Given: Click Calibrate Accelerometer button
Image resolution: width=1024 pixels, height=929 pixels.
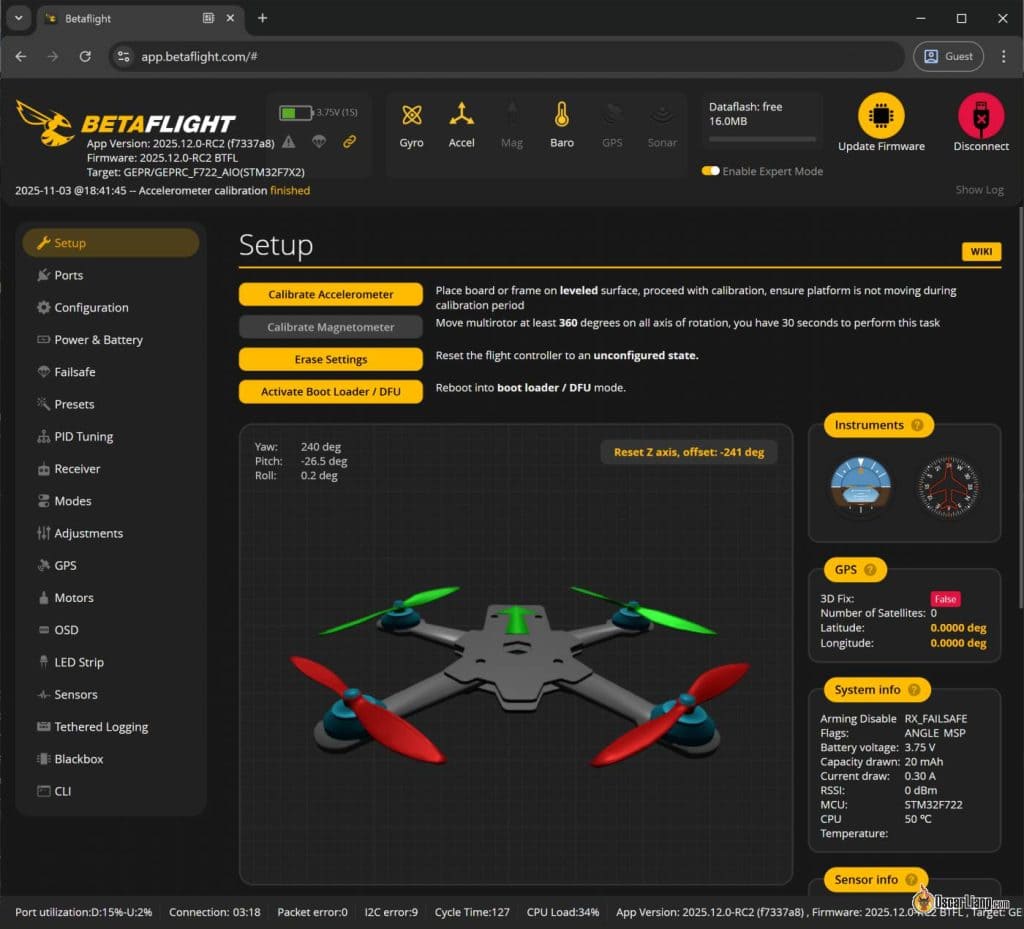Looking at the screenshot, I should [330, 294].
